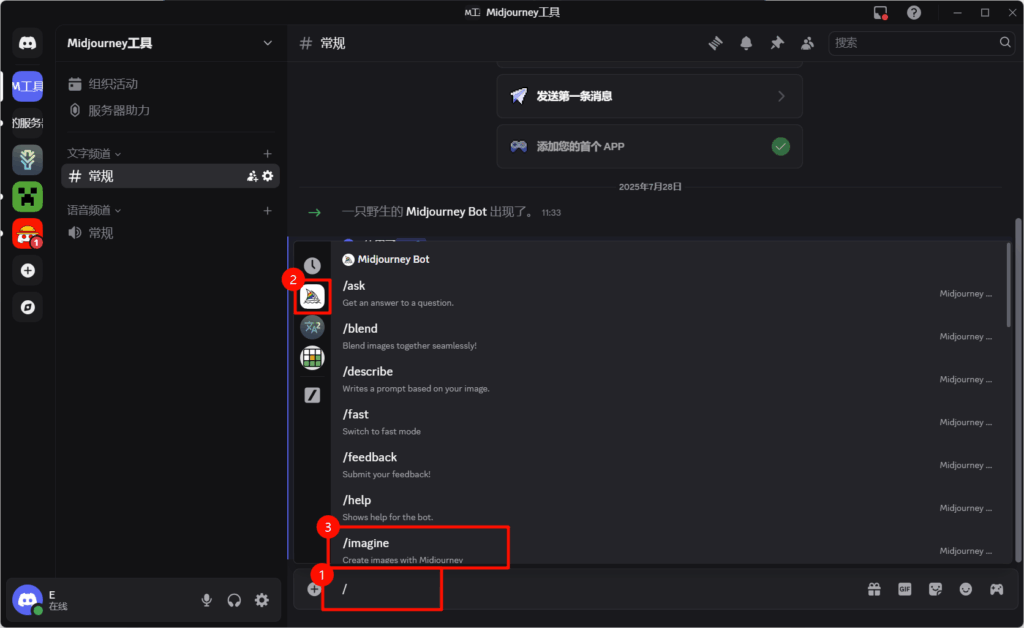Open 组织活动 events entry
This screenshot has height=628, width=1024.
coord(170,84)
